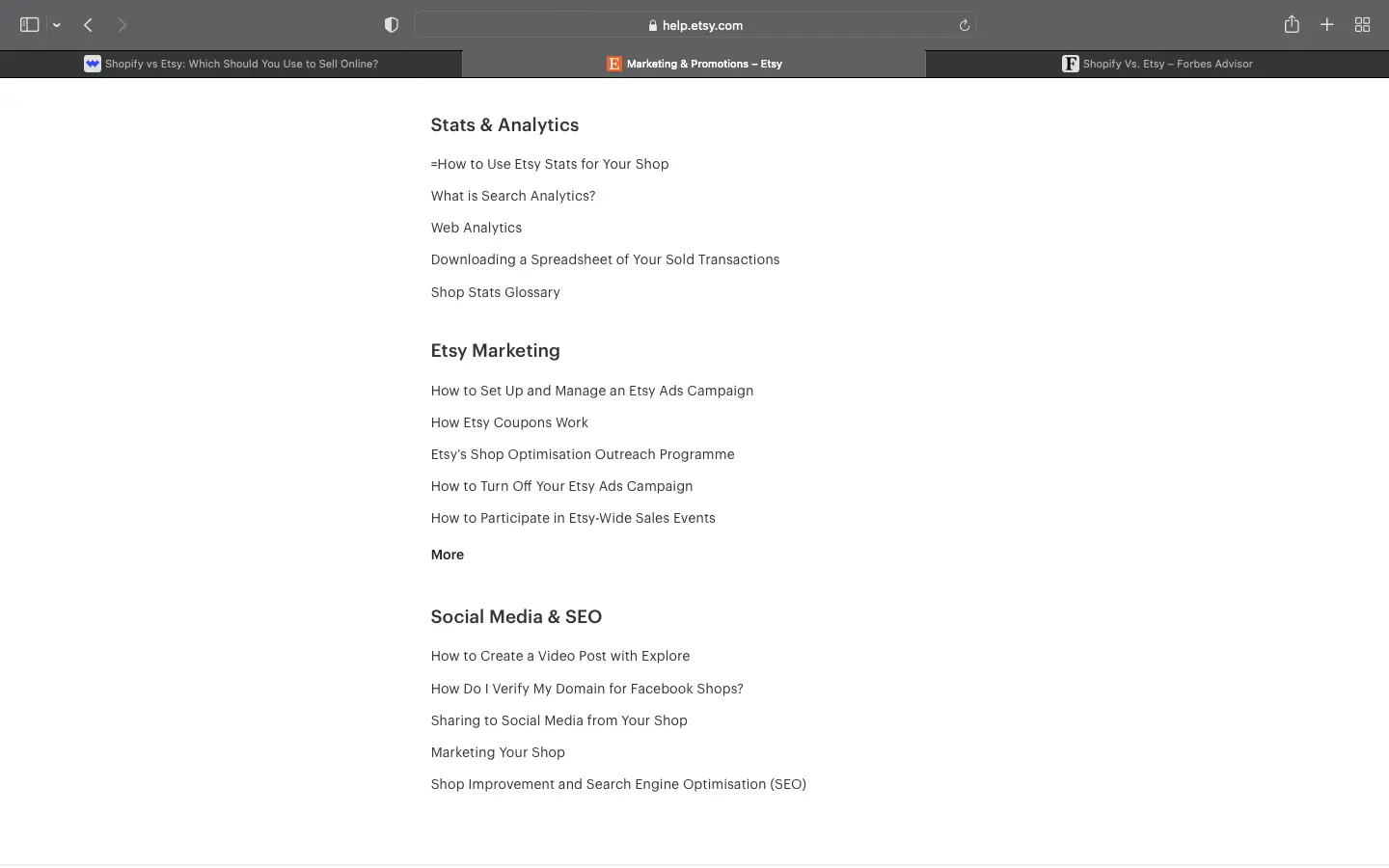Switch to the Forbes Advisor tab
Viewport: 1389px width, 868px height.
(1157, 64)
